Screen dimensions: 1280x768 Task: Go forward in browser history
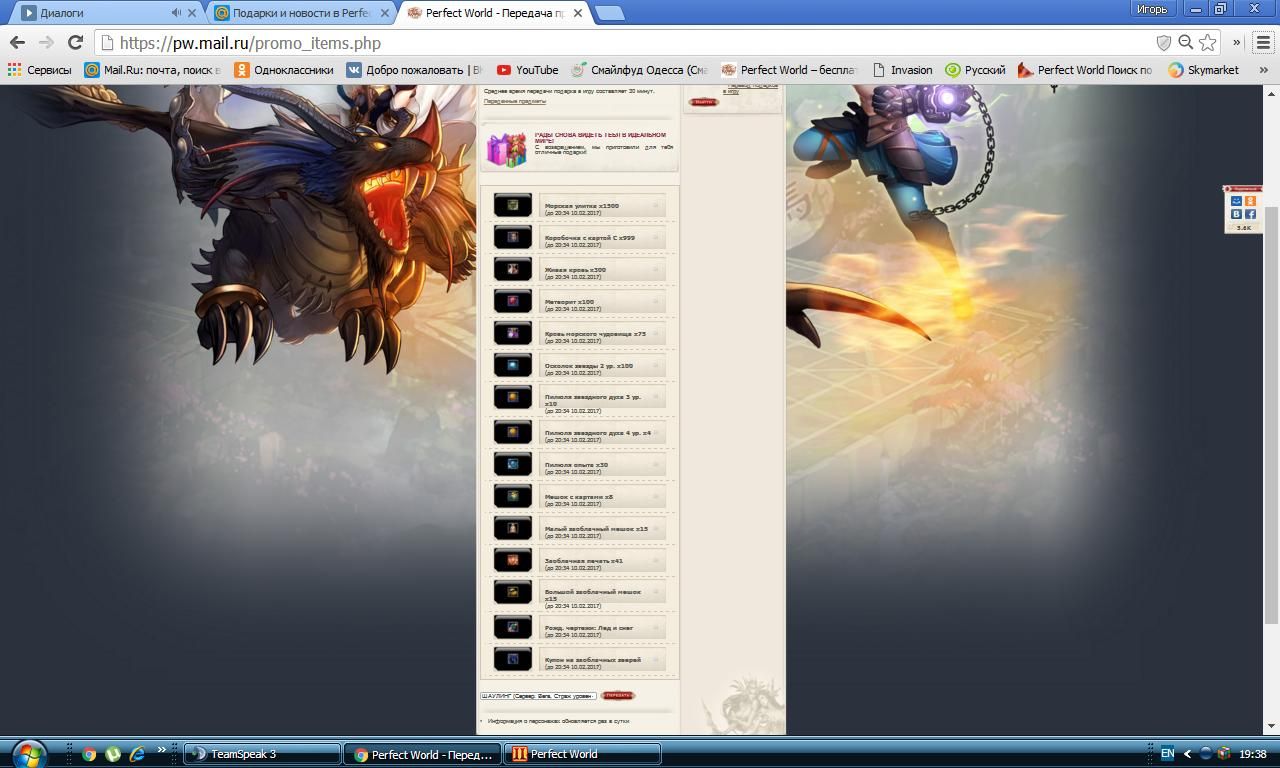[46, 42]
